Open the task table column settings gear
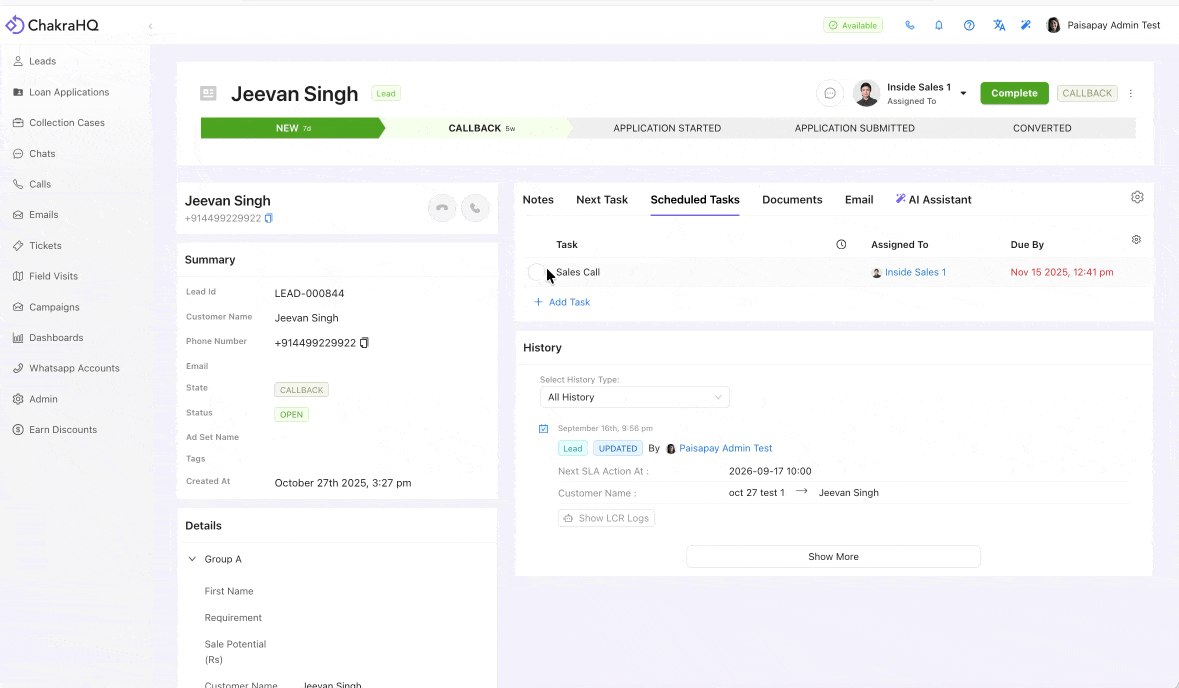 coord(1136,239)
